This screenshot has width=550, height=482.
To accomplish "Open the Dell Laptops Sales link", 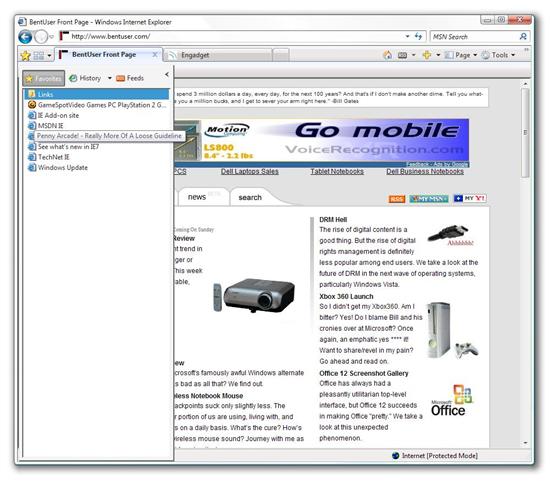I will click(x=250, y=172).
